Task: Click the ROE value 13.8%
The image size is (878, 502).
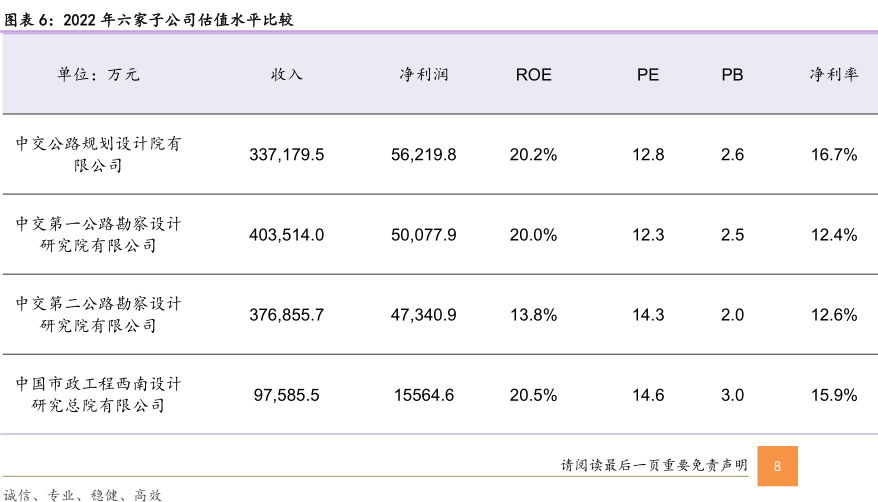Action: 533,315
